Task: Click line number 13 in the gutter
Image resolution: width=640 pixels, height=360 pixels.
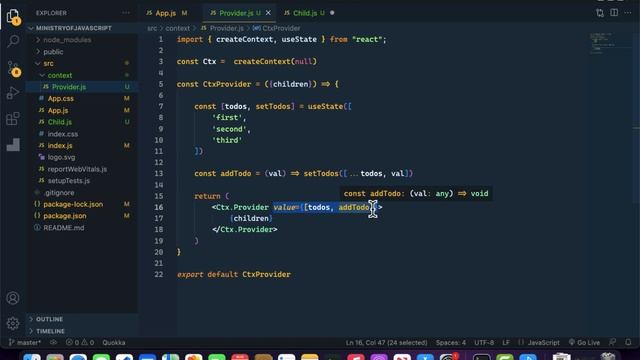Action: (159, 173)
